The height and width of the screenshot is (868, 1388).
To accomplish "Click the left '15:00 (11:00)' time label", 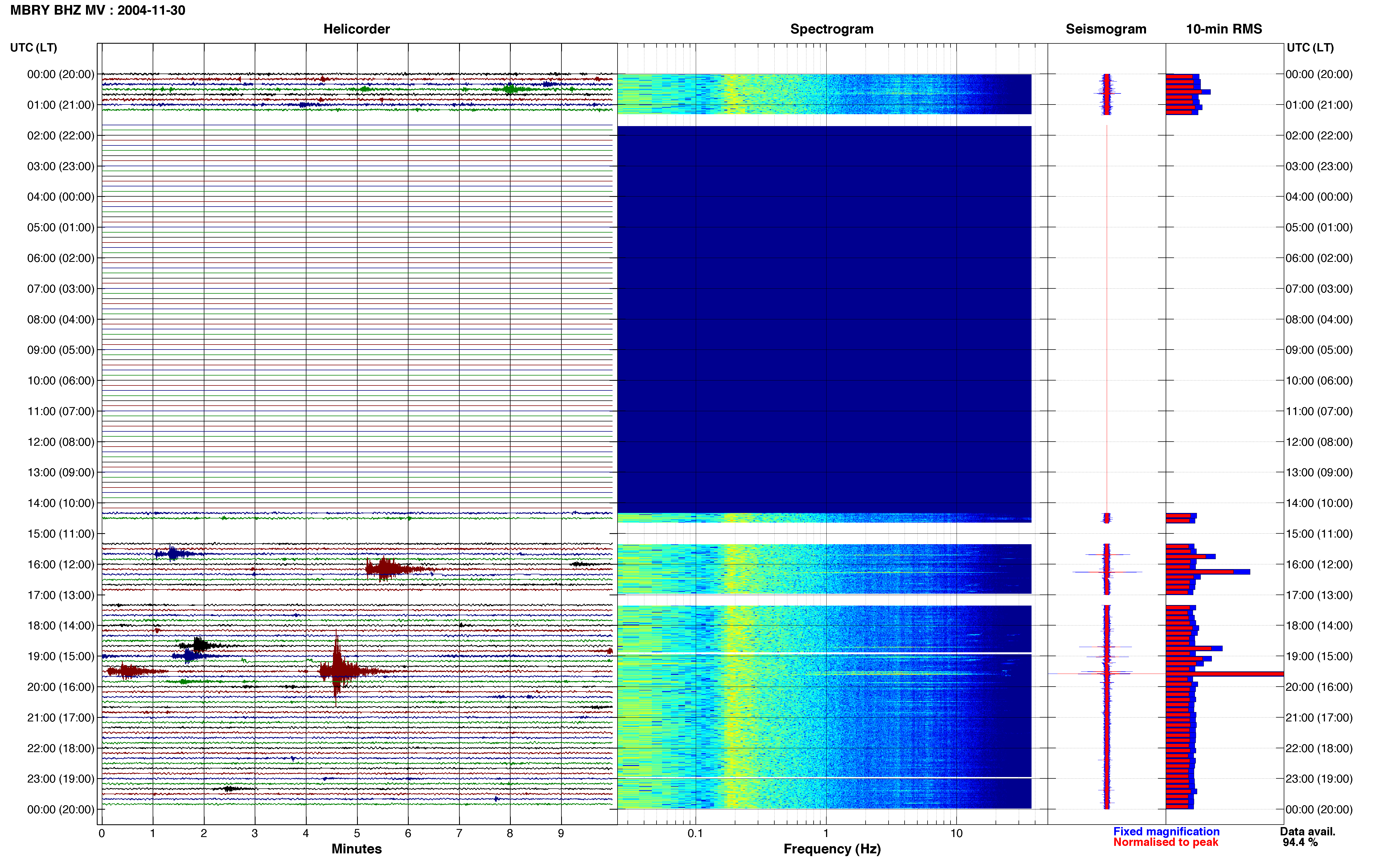I will tap(60, 533).
